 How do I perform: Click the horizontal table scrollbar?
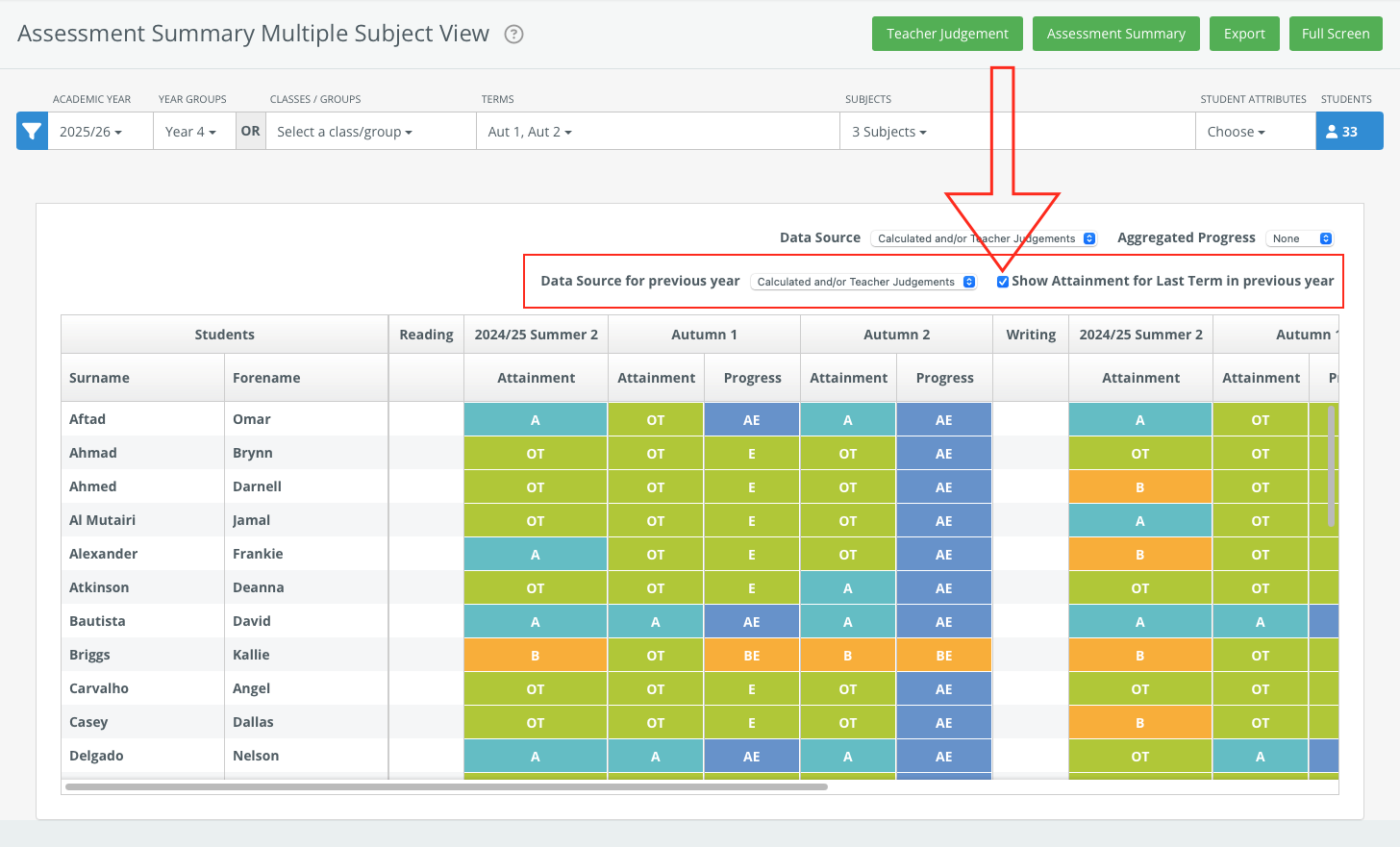click(x=446, y=786)
